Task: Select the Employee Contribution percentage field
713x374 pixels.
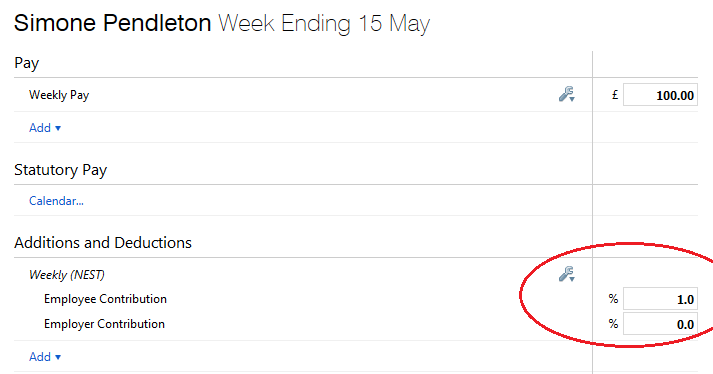Action: [660, 299]
